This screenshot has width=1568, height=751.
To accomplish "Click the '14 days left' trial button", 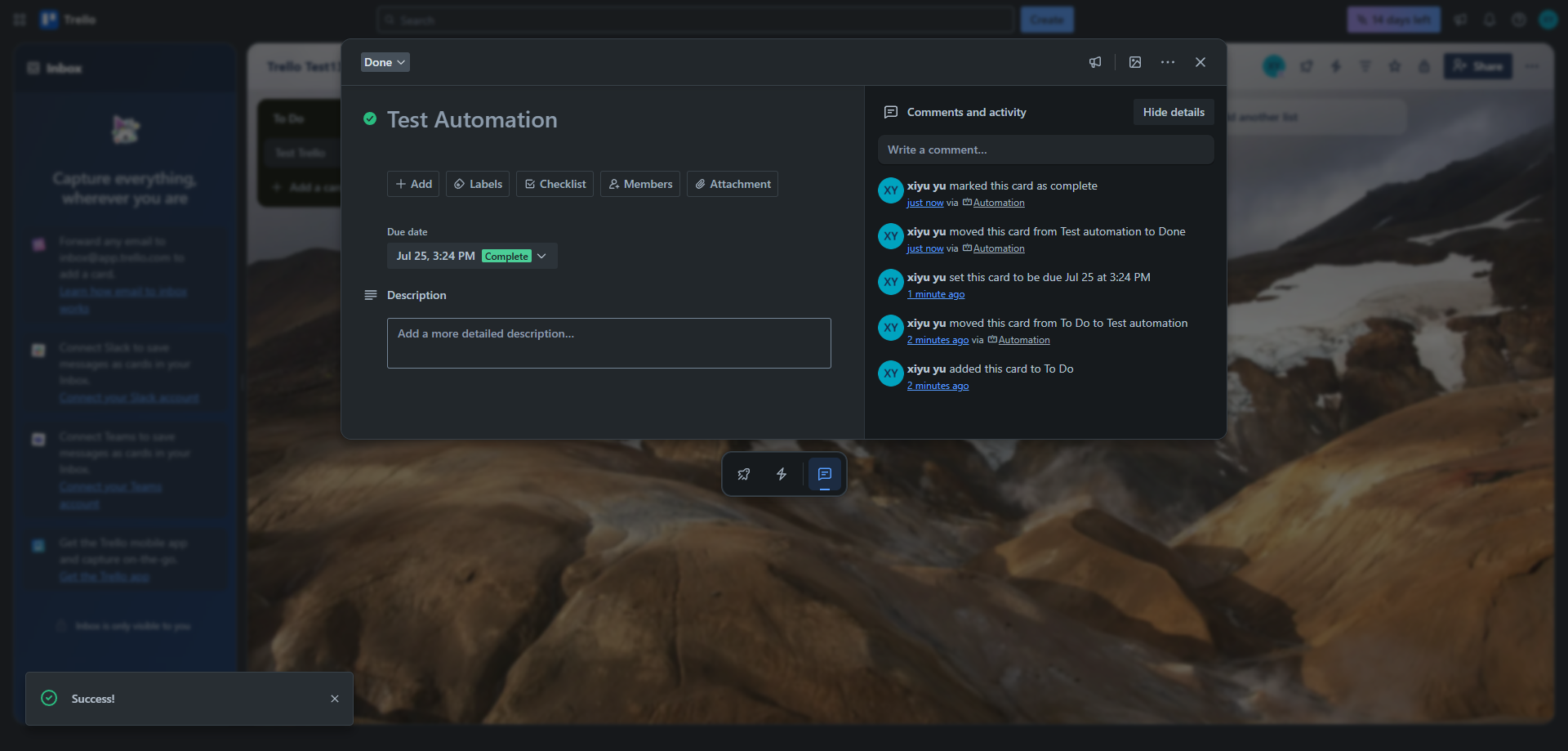I will [x=1394, y=20].
